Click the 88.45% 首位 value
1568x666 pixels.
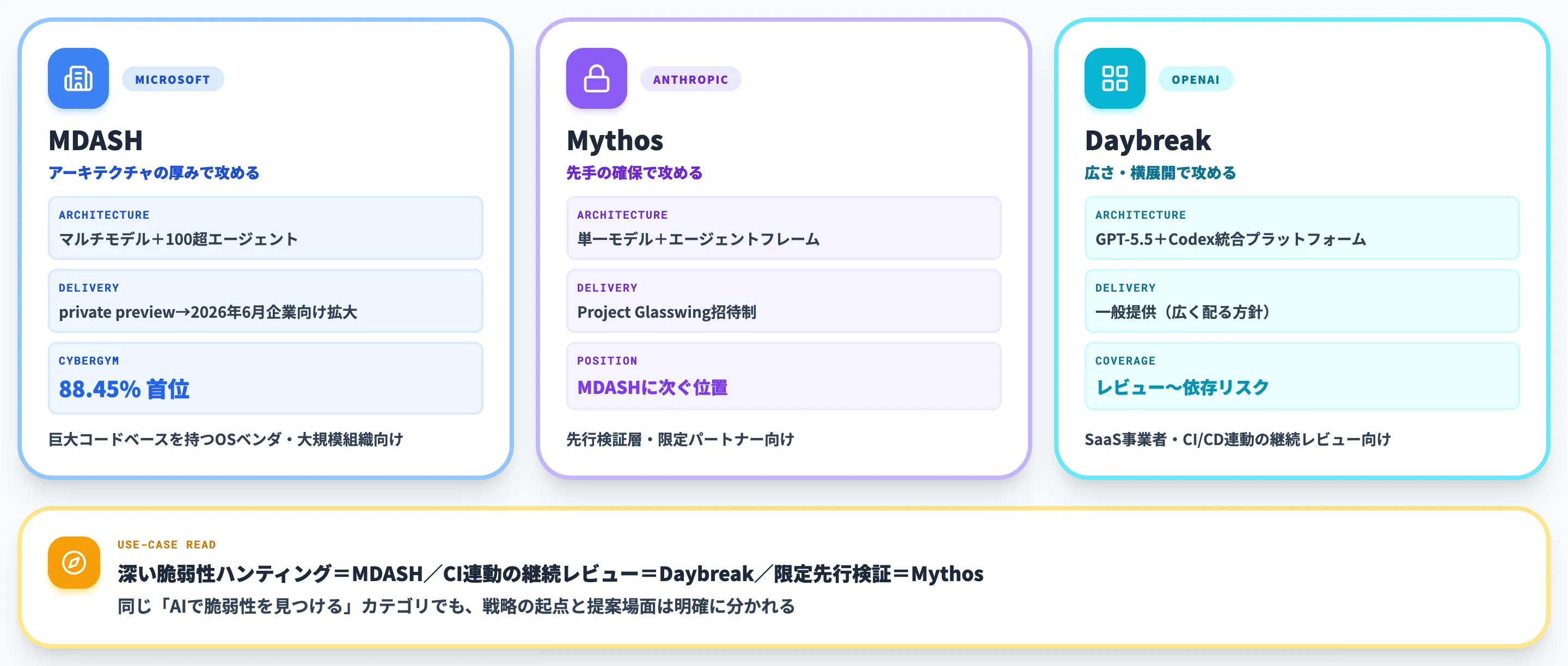coord(124,389)
